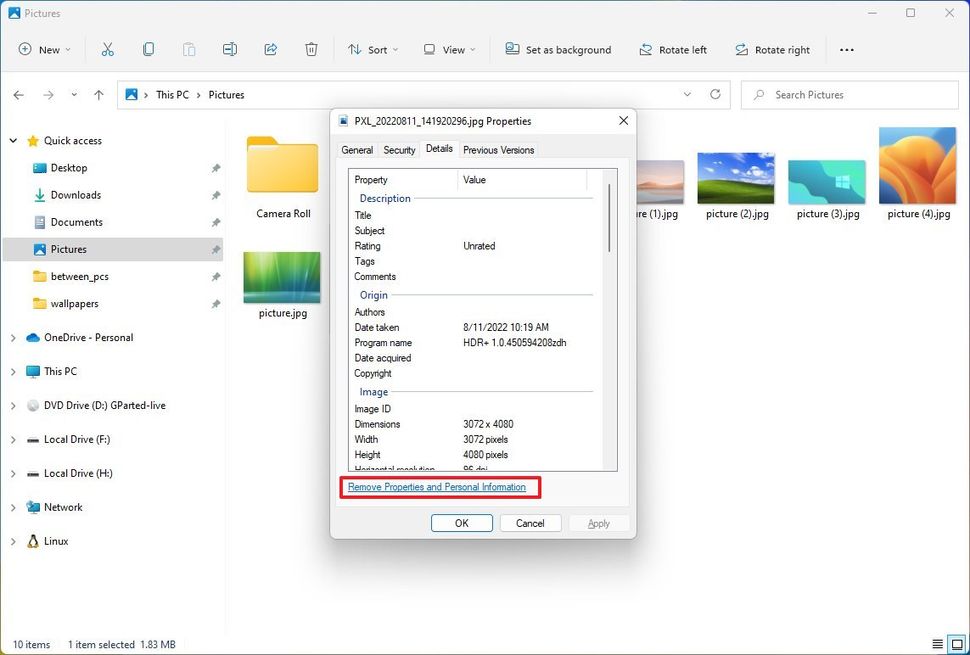Switch to the Security tab
The image size is (970, 655).
(x=399, y=150)
